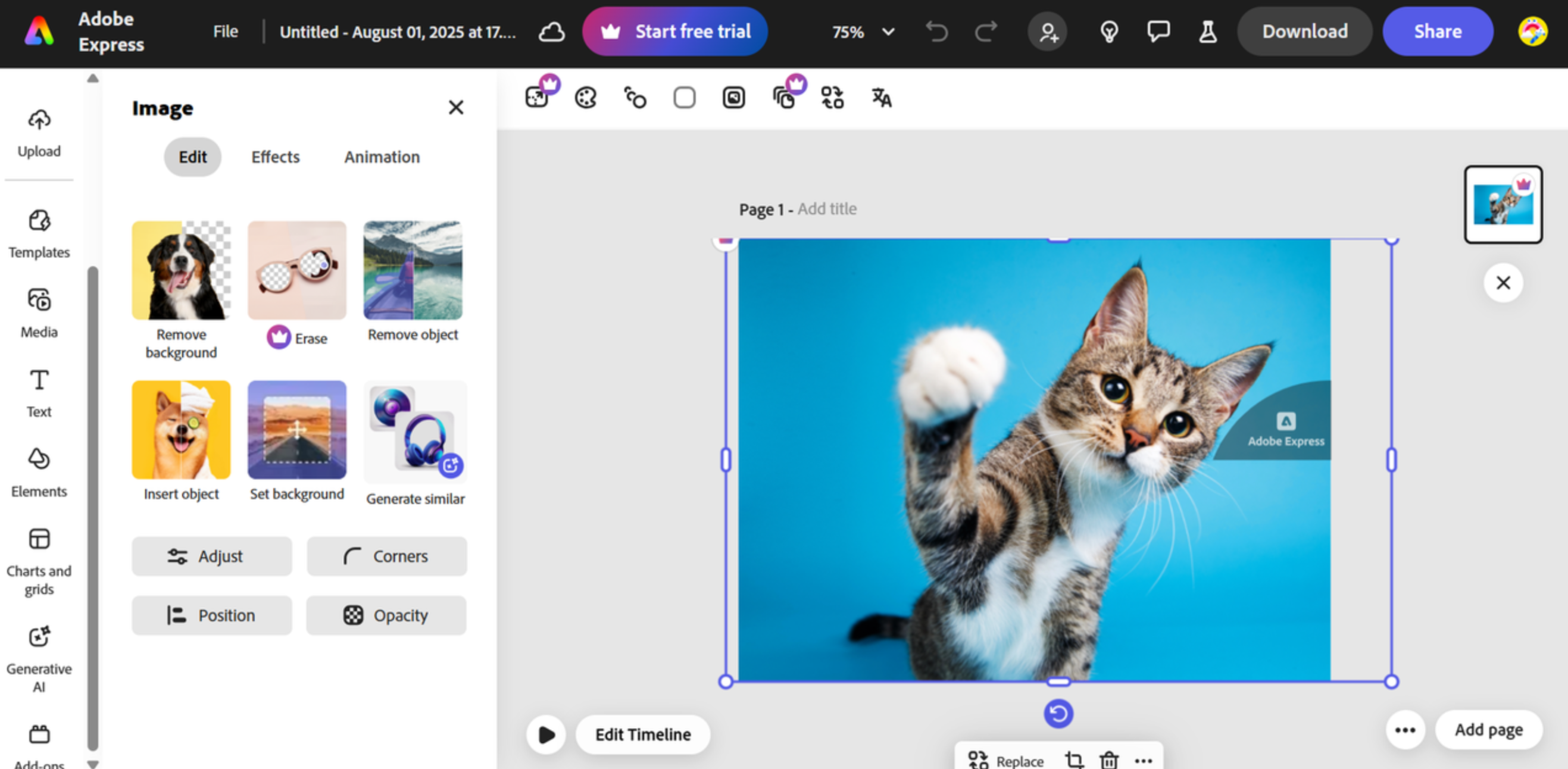Select the page thumbnail on the right

1503,204
